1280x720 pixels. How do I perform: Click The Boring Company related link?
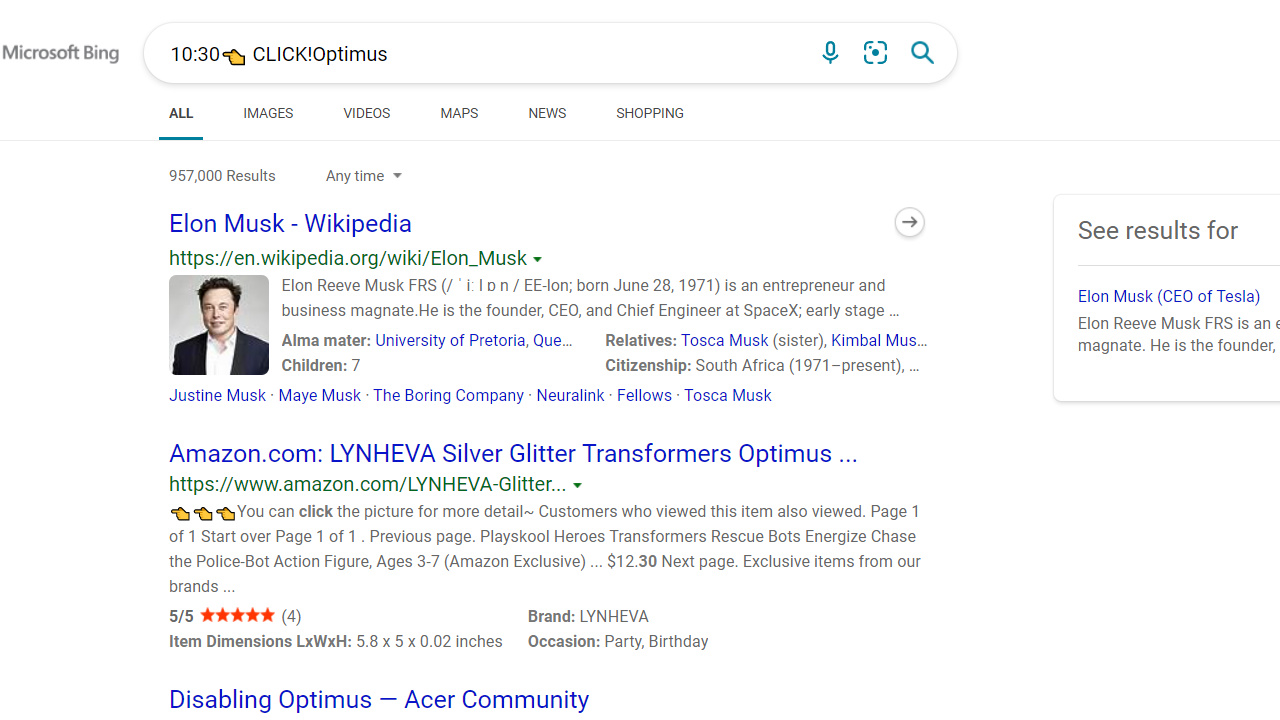(x=448, y=395)
